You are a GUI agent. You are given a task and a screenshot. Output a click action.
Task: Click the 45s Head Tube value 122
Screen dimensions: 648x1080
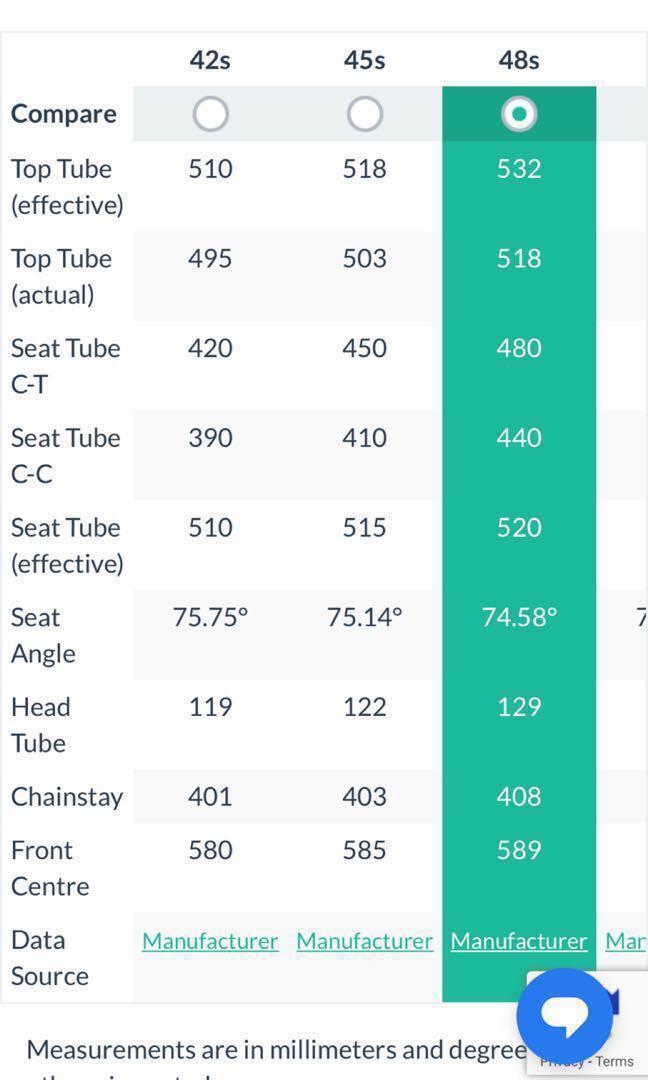(364, 707)
